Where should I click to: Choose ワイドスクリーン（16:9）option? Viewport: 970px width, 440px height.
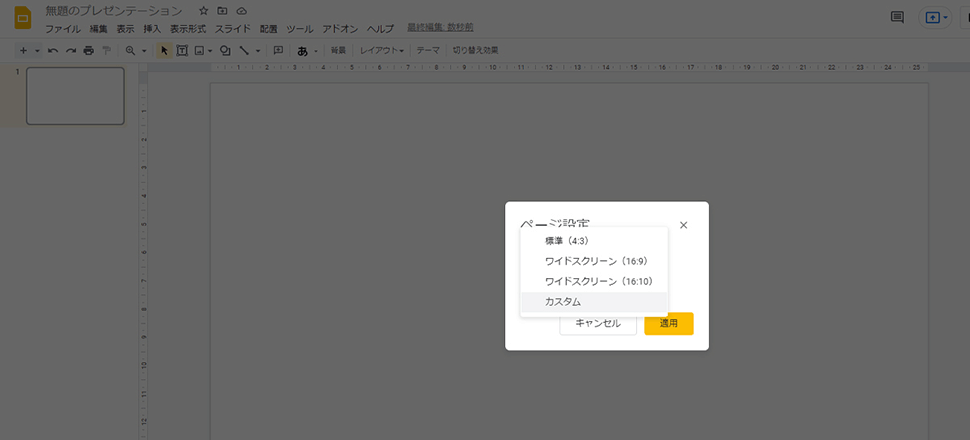coord(594,261)
